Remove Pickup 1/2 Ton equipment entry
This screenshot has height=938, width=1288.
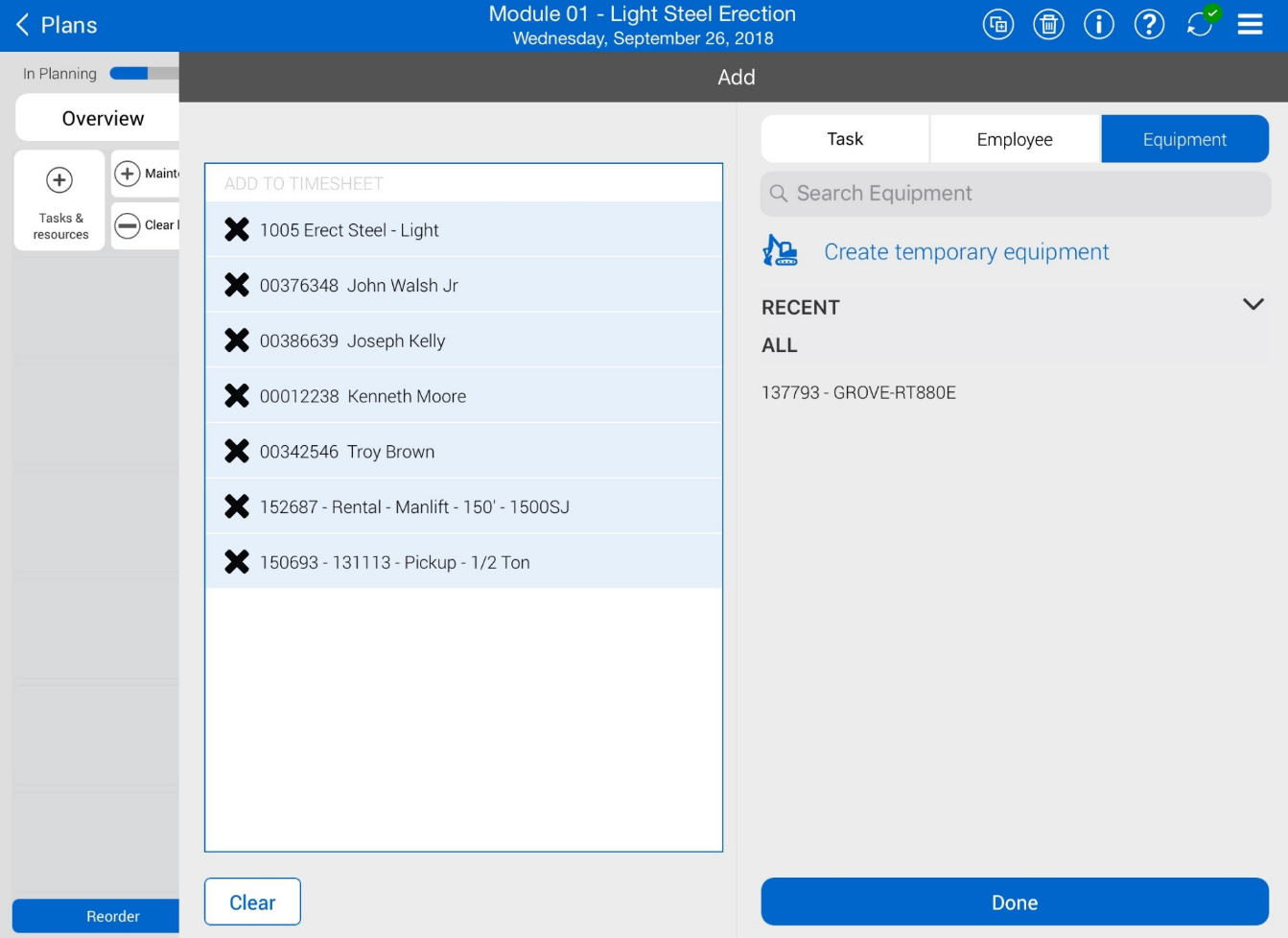pos(237,562)
